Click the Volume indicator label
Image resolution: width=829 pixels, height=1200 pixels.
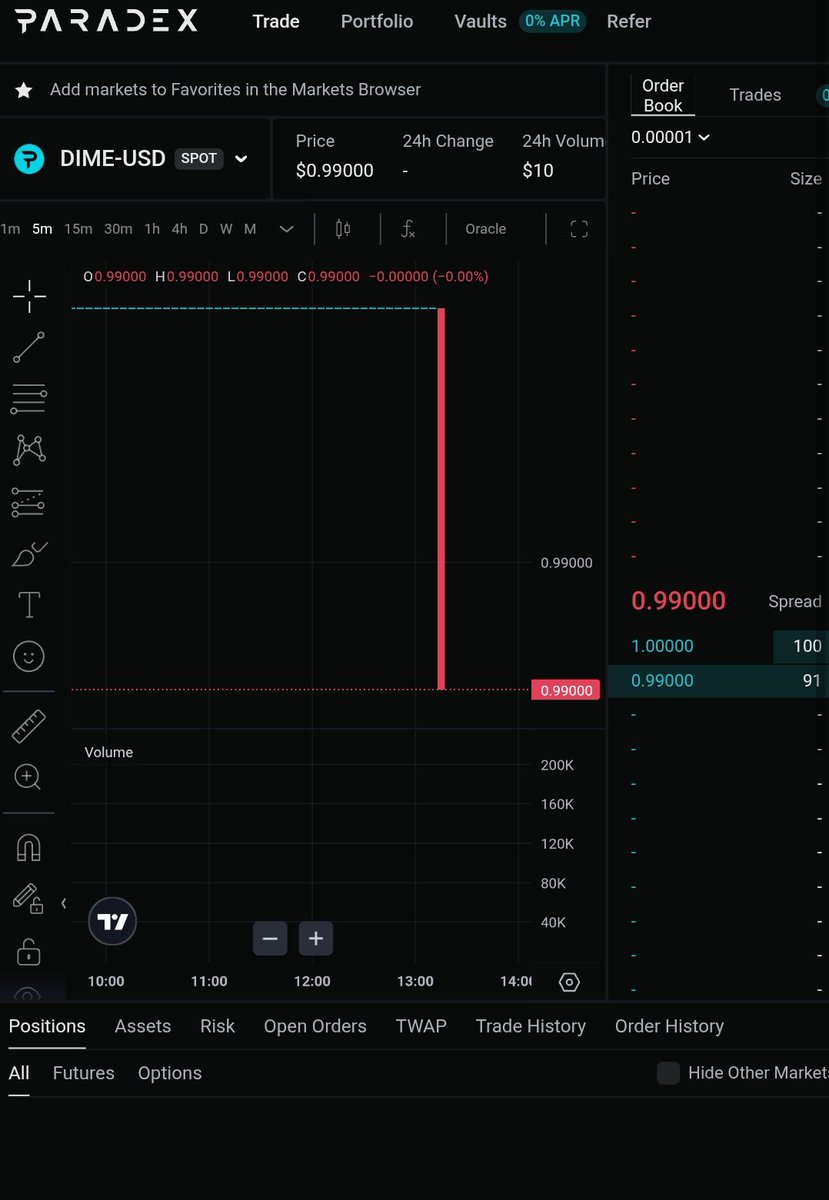pos(109,752)
